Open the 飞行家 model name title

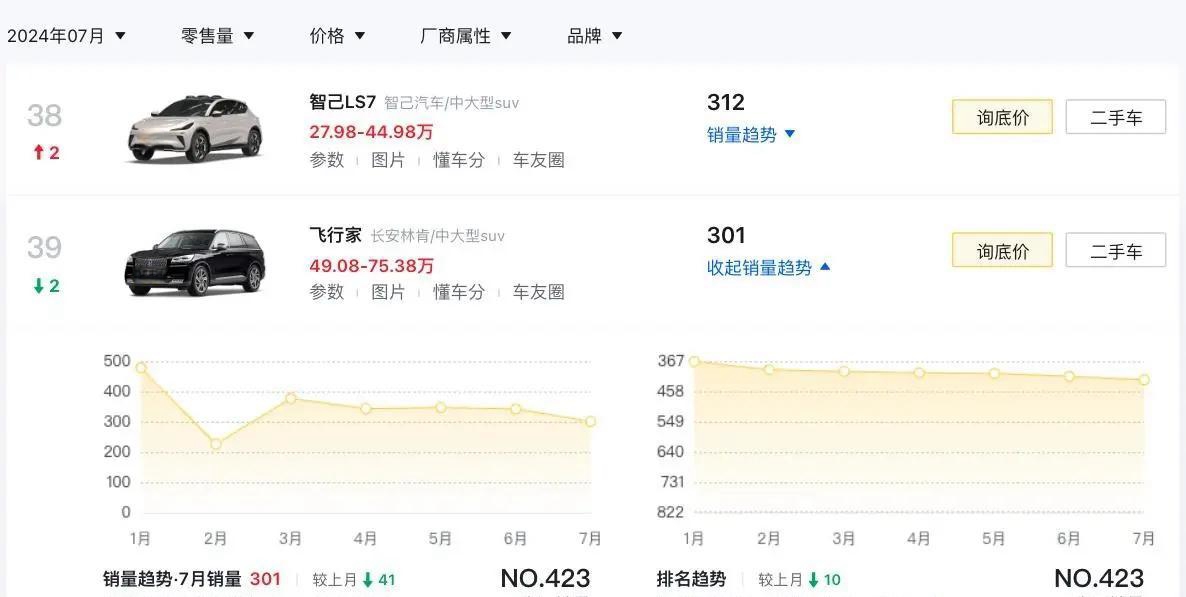tap(335, 235)
